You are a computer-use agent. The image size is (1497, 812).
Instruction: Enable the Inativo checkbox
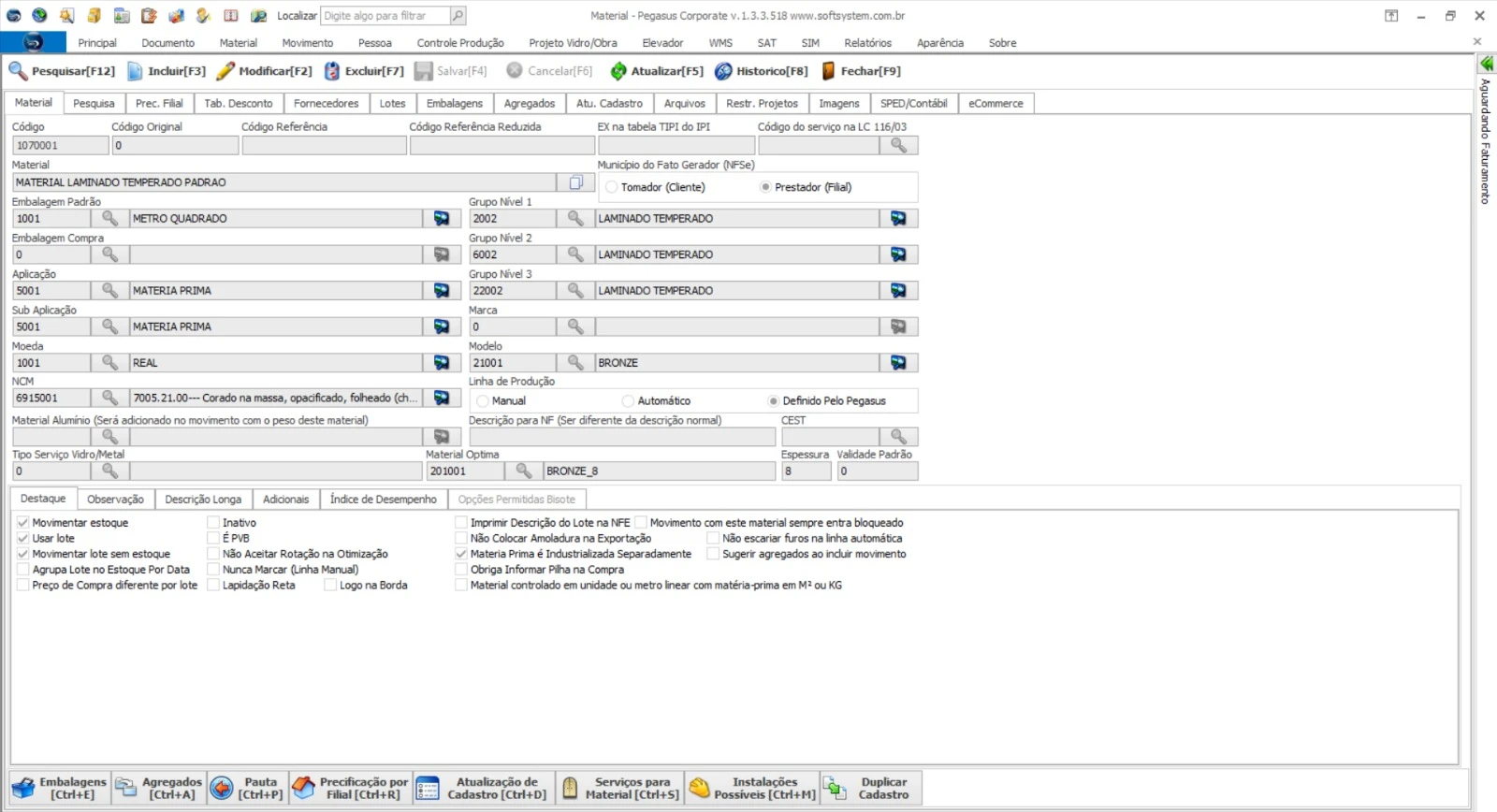213,523
